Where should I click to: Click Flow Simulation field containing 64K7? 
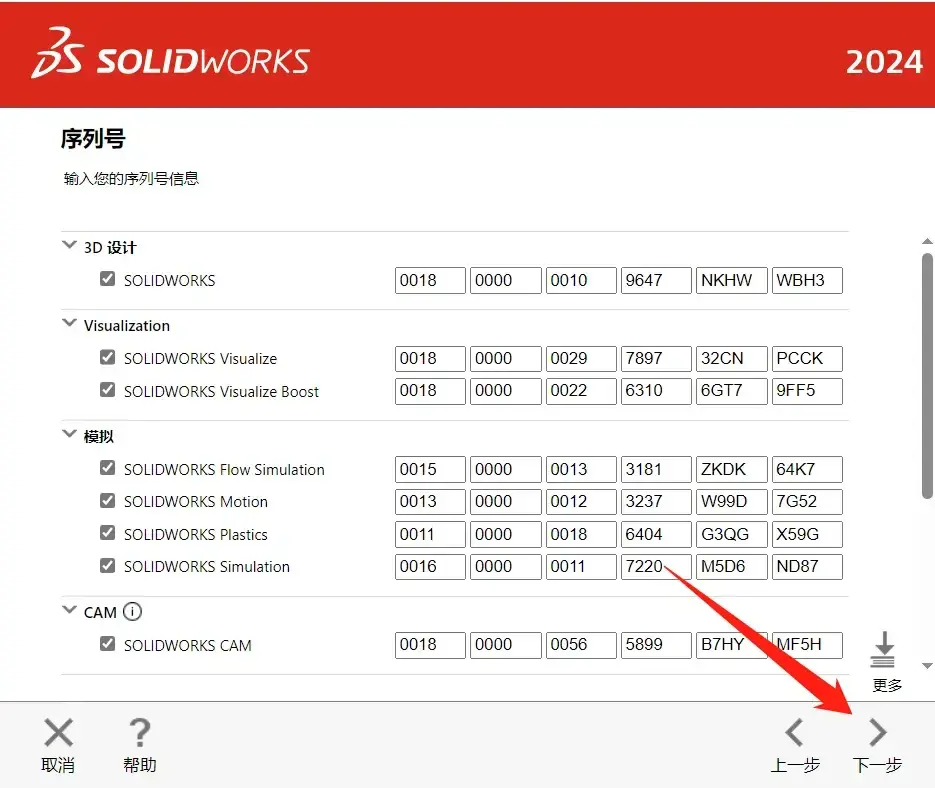coord(807,469)
